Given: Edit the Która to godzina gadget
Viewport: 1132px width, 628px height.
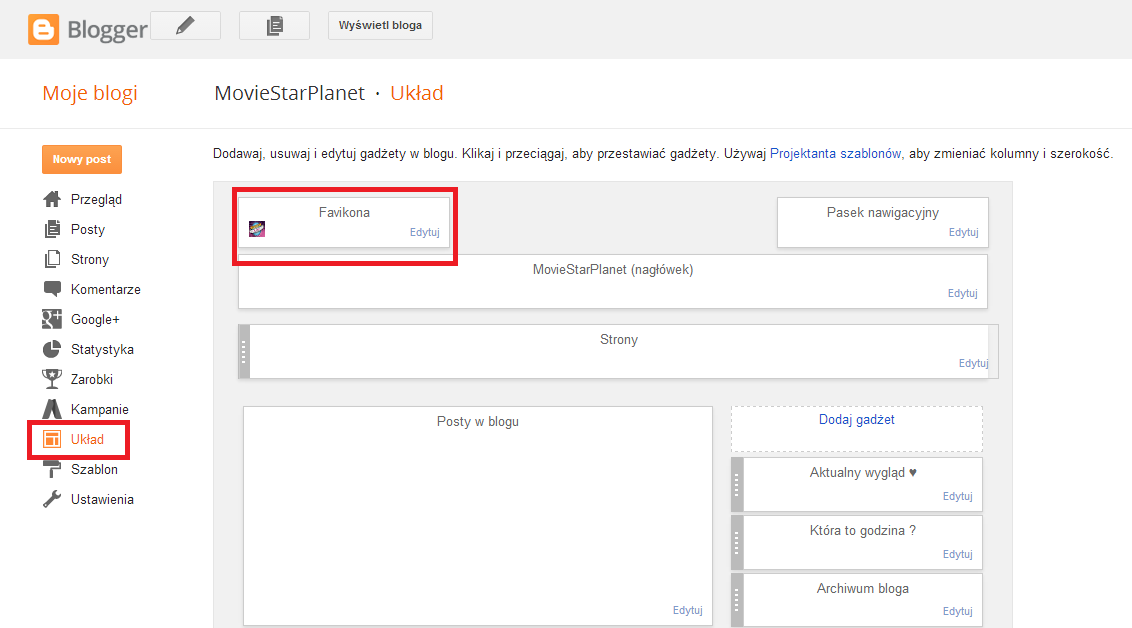Looking at the screenshot, I should point(957,554).
